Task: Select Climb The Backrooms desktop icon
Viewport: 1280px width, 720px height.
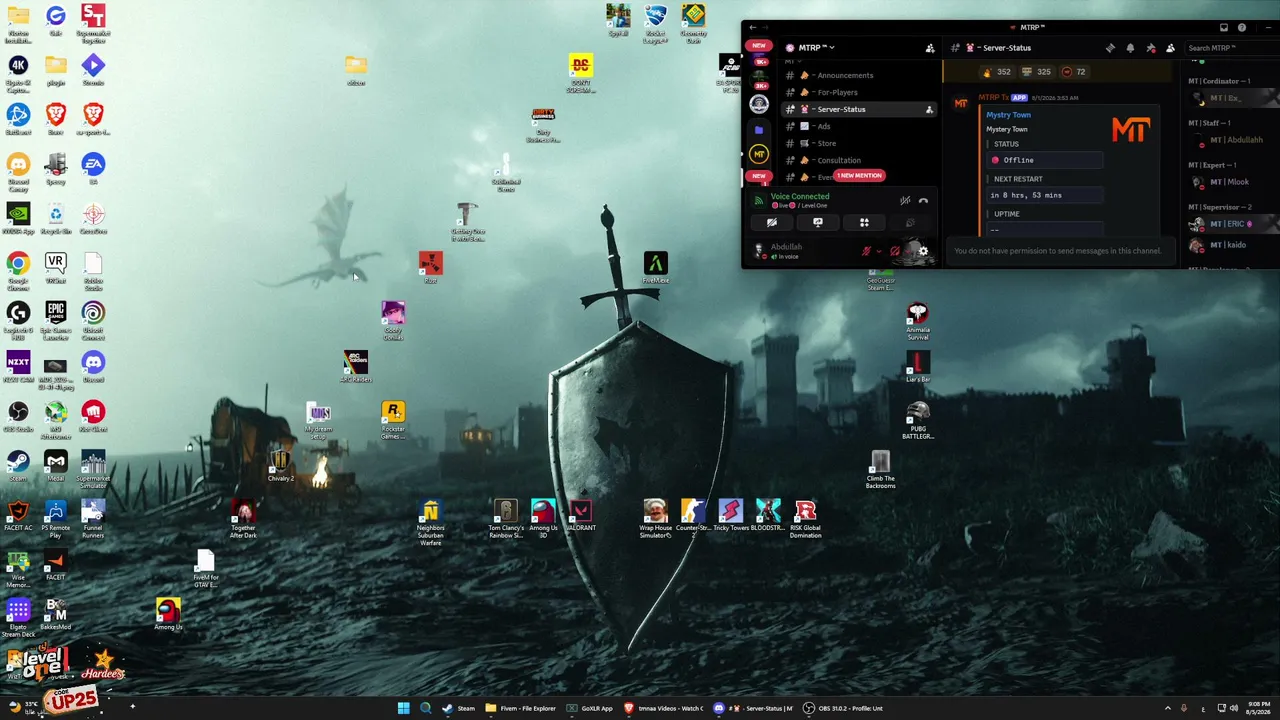Action: [x=880, y=470]
